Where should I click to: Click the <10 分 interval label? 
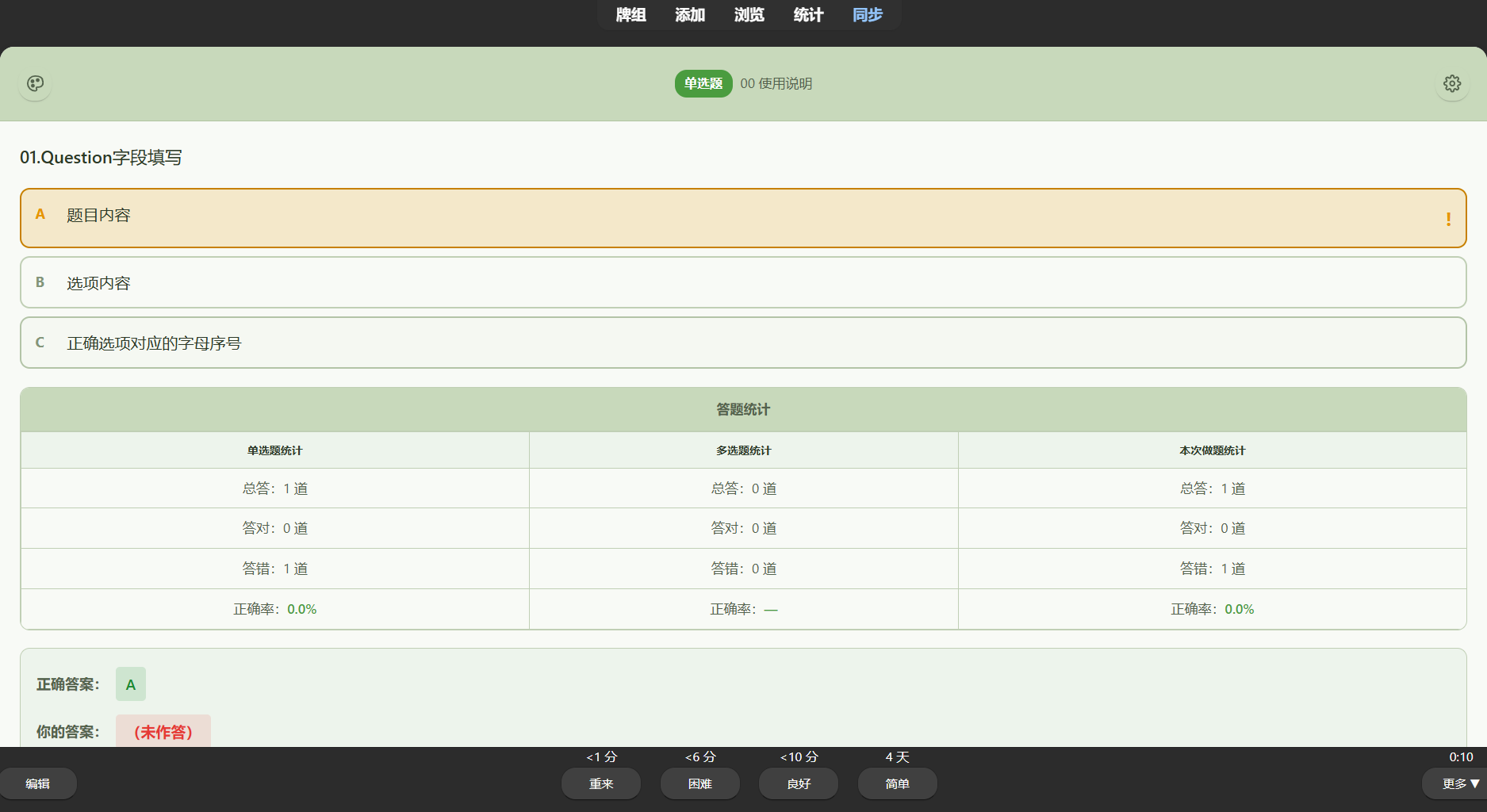tap(799, 757)
